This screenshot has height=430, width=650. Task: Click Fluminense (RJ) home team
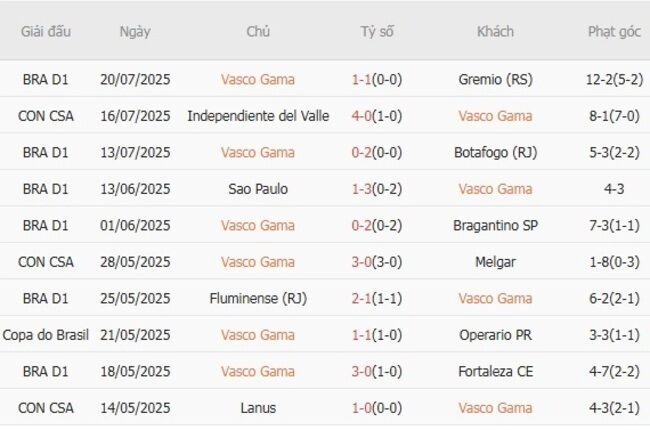tap(258, 298)
